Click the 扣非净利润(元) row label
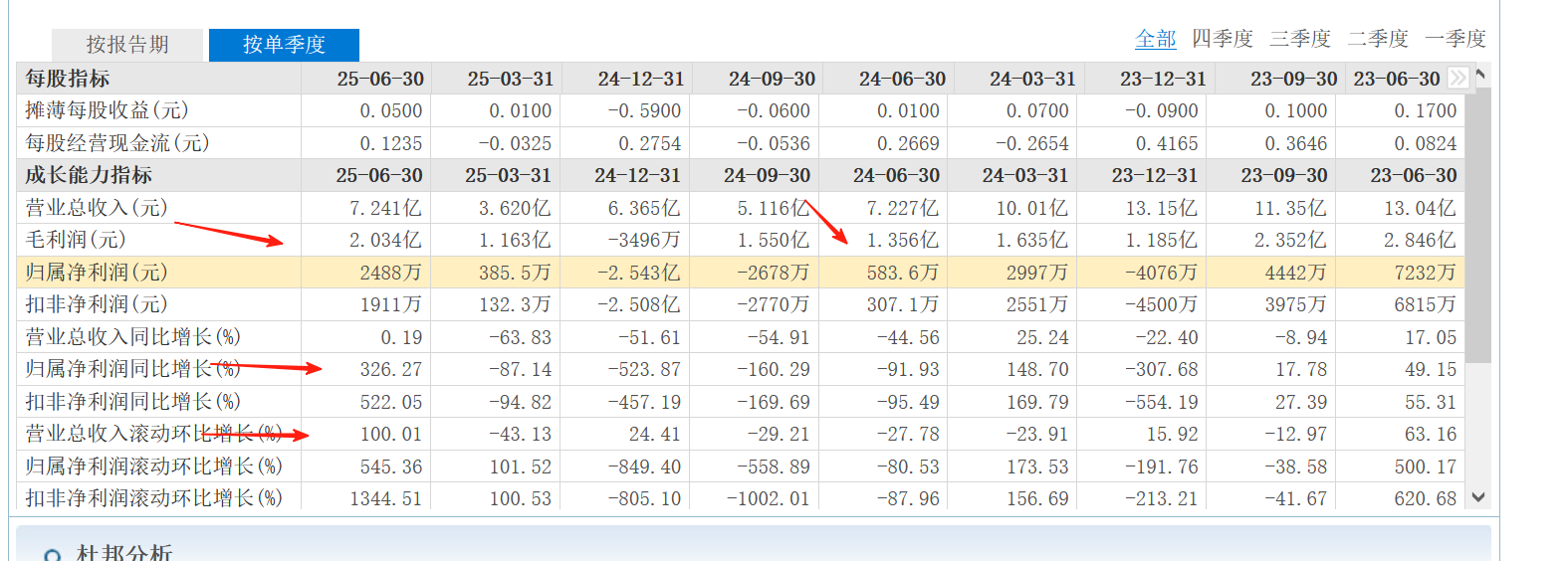The image size is (1568, 561). pyautogui.click(x=97, y=304)
